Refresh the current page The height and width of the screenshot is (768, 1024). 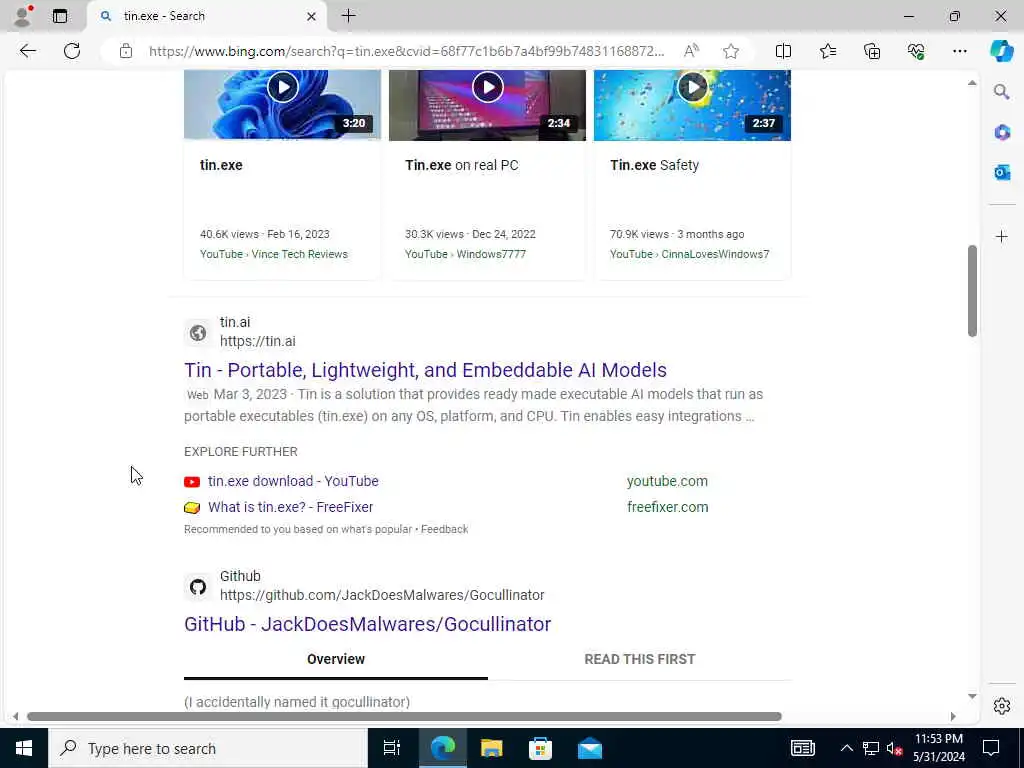(72, 51)
